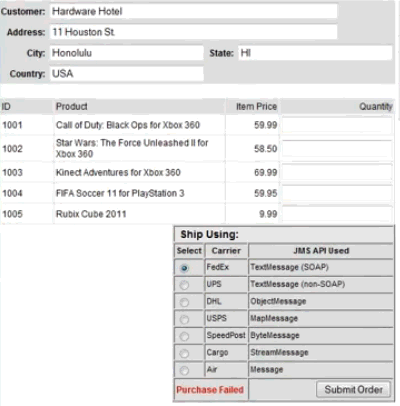This screenshot has height=406, width=400.
Task: Click the ID column header
Action: (x=6, y=106)
